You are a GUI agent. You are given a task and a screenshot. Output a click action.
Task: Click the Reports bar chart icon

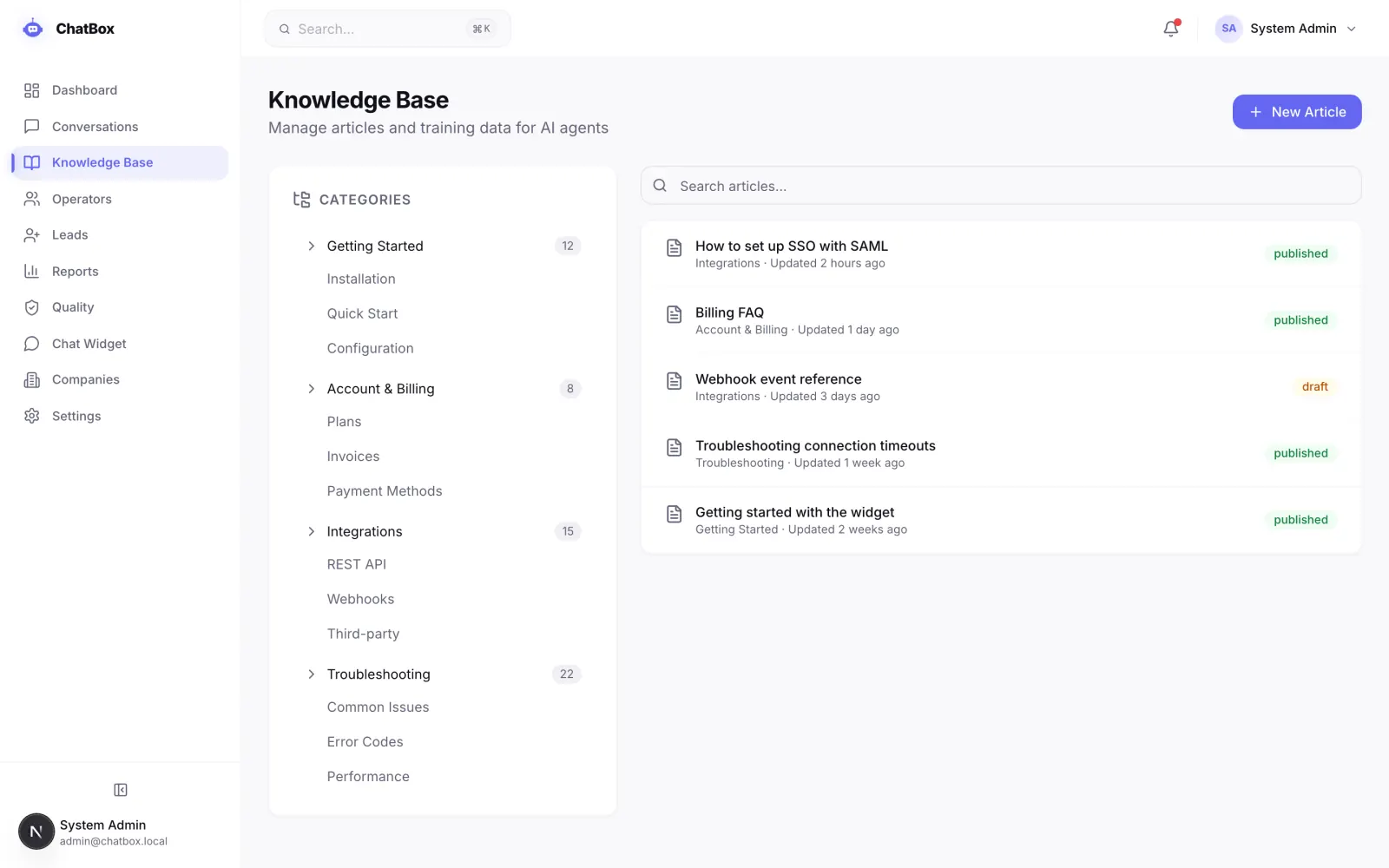click(32, 271)
